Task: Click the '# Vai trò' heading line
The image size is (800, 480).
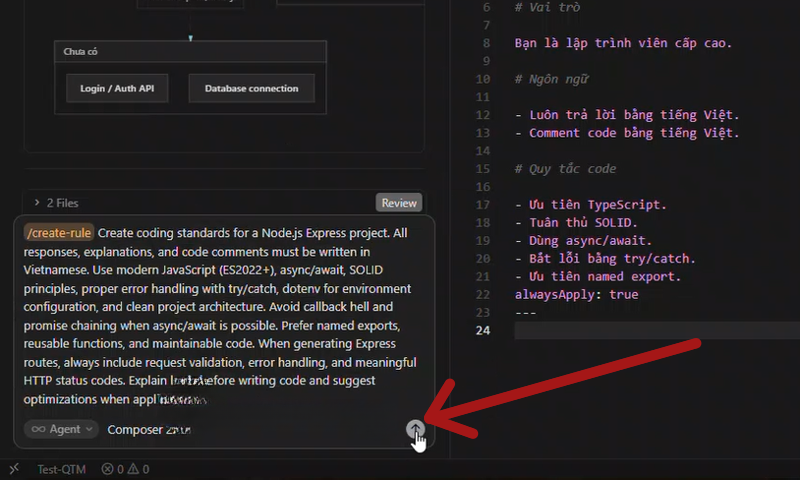Action: [547, 7]
